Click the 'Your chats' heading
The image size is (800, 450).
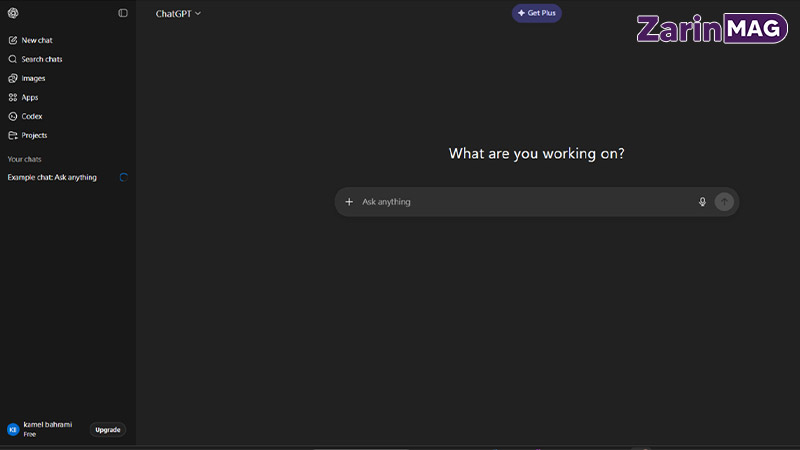[x=24, y=159]
